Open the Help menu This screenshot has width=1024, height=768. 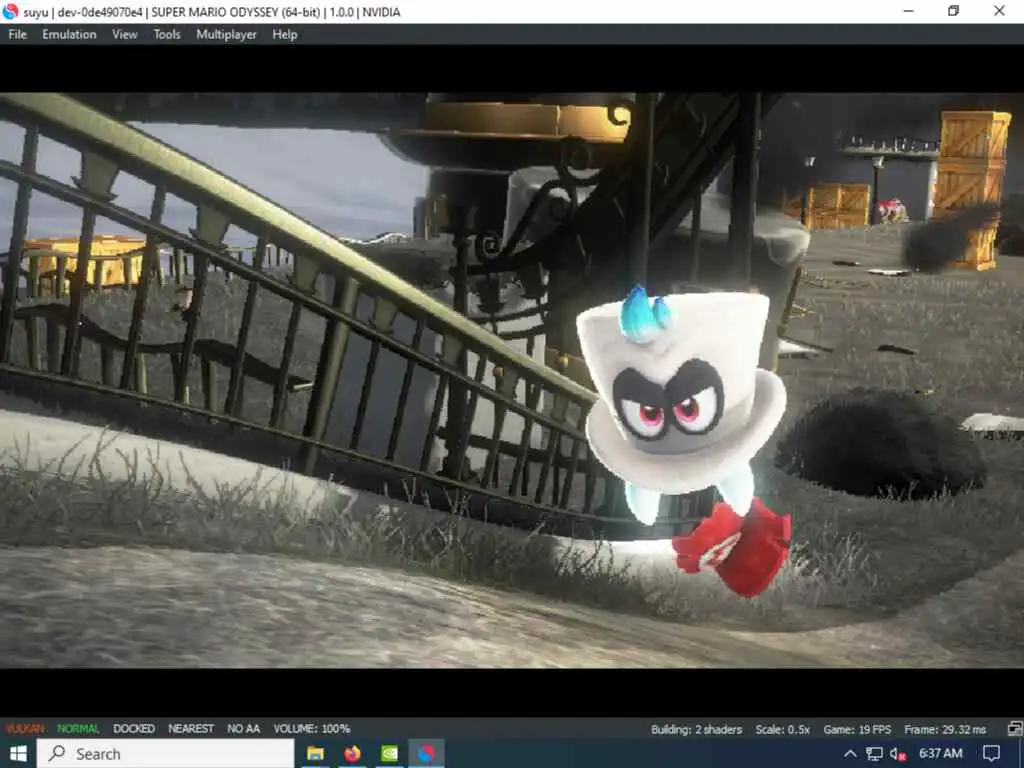(x=285, y=35)
